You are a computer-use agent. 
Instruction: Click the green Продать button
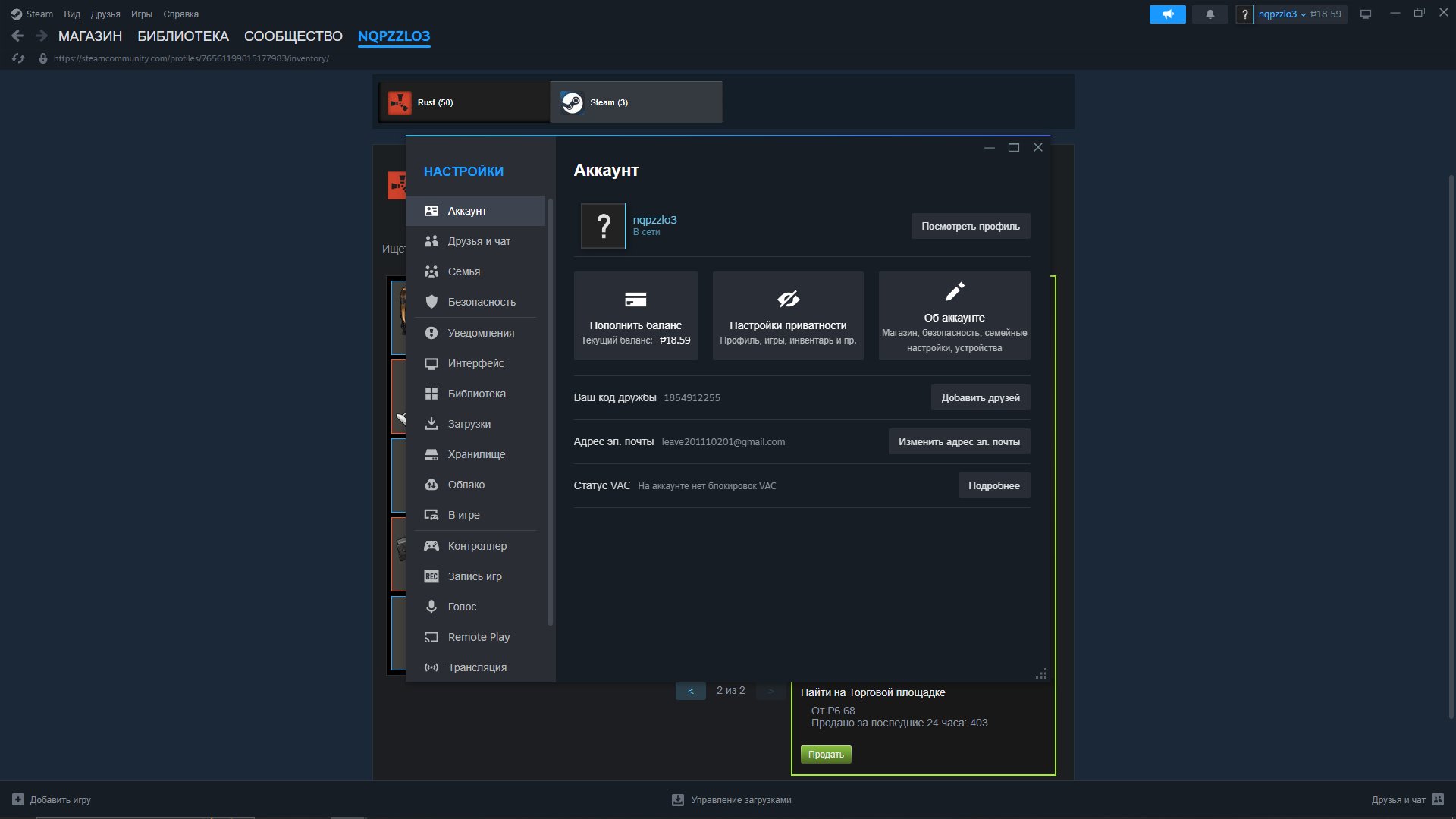[826, 755]
